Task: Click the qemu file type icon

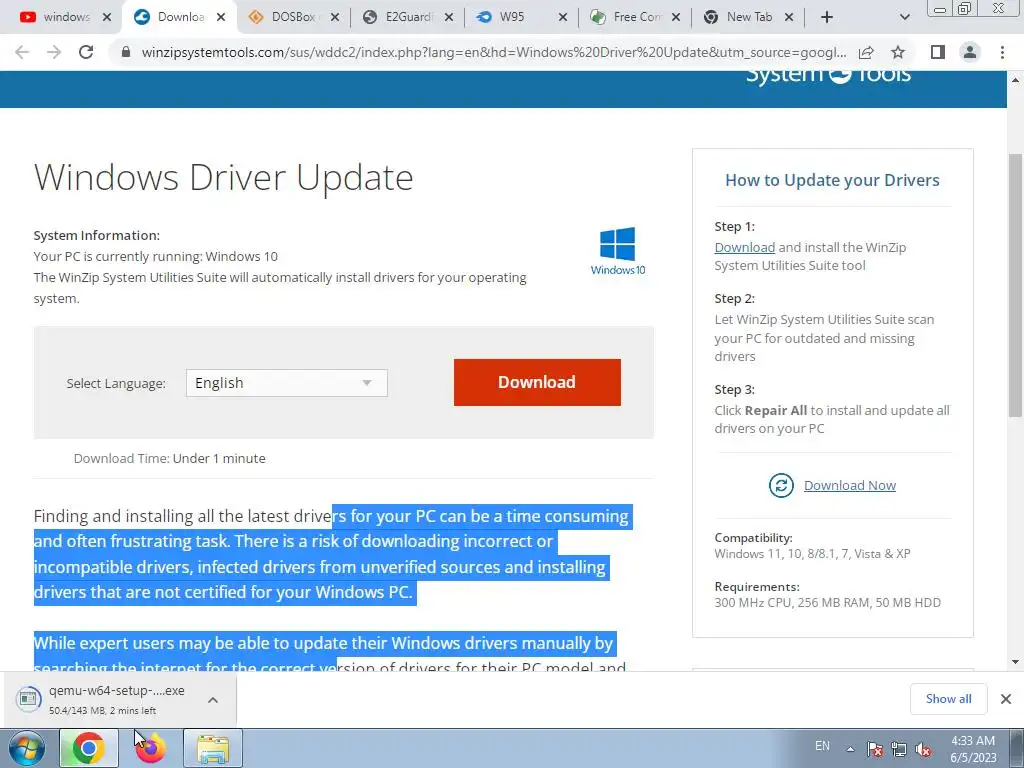Action: point(28,699)
